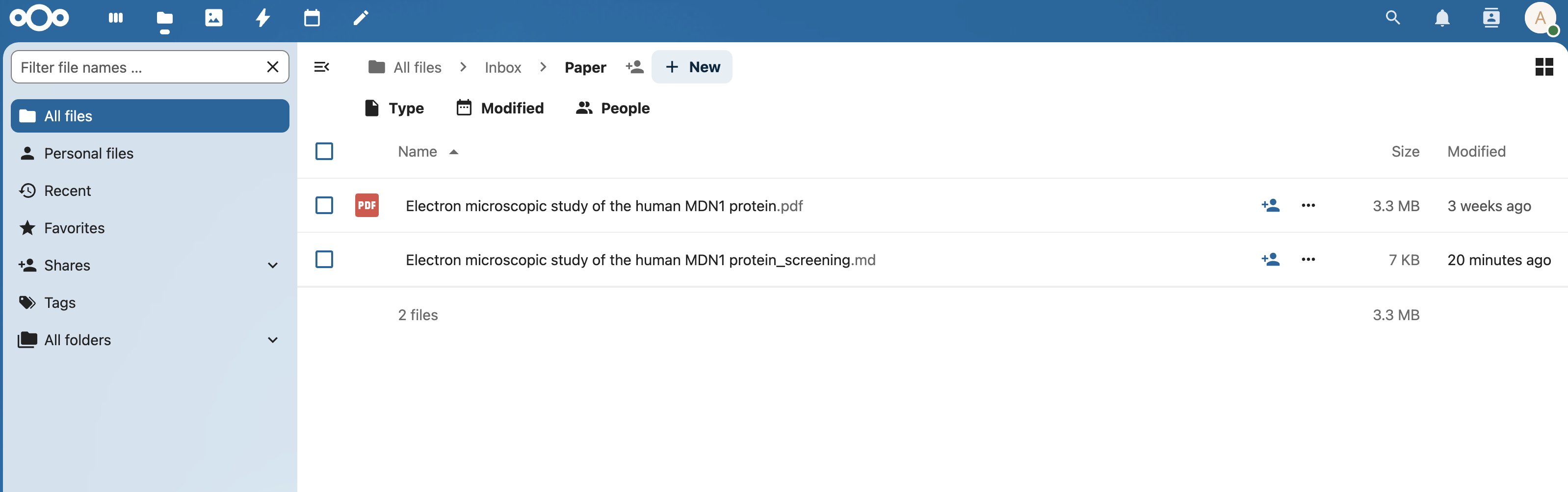This screenshot has width=1568, height=492.
Task: Open the Notes app
Action: [x=361, y=18]
